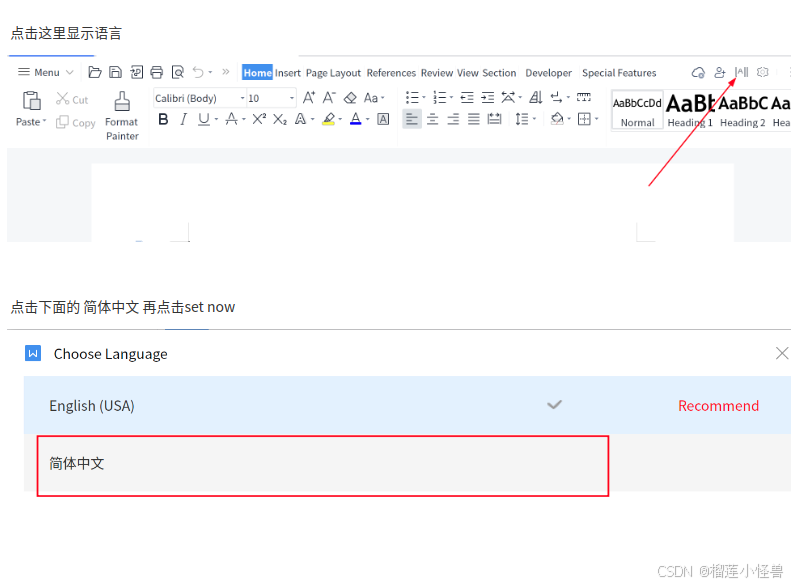Click the Save icon in quick toolbar
The image size is (791, 585).
click(x=116, y=72)
